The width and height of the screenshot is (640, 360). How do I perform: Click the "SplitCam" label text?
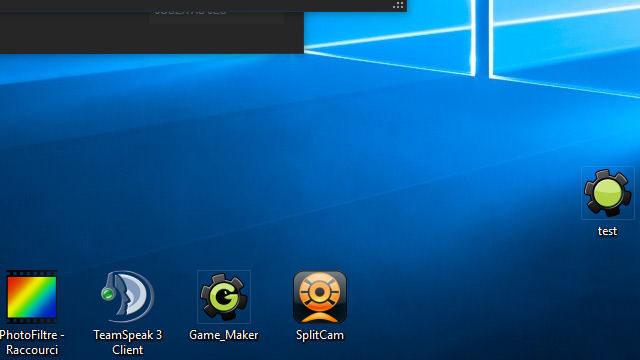[x=320, y=335]
